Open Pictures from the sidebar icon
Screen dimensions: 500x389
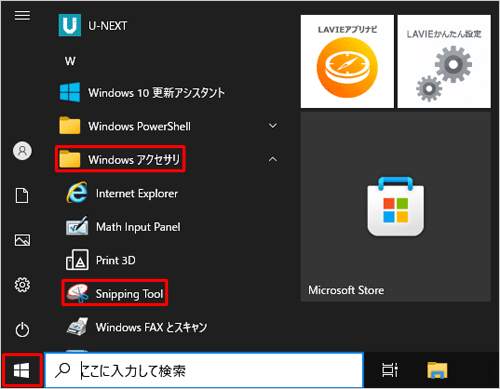coord(22,240)
